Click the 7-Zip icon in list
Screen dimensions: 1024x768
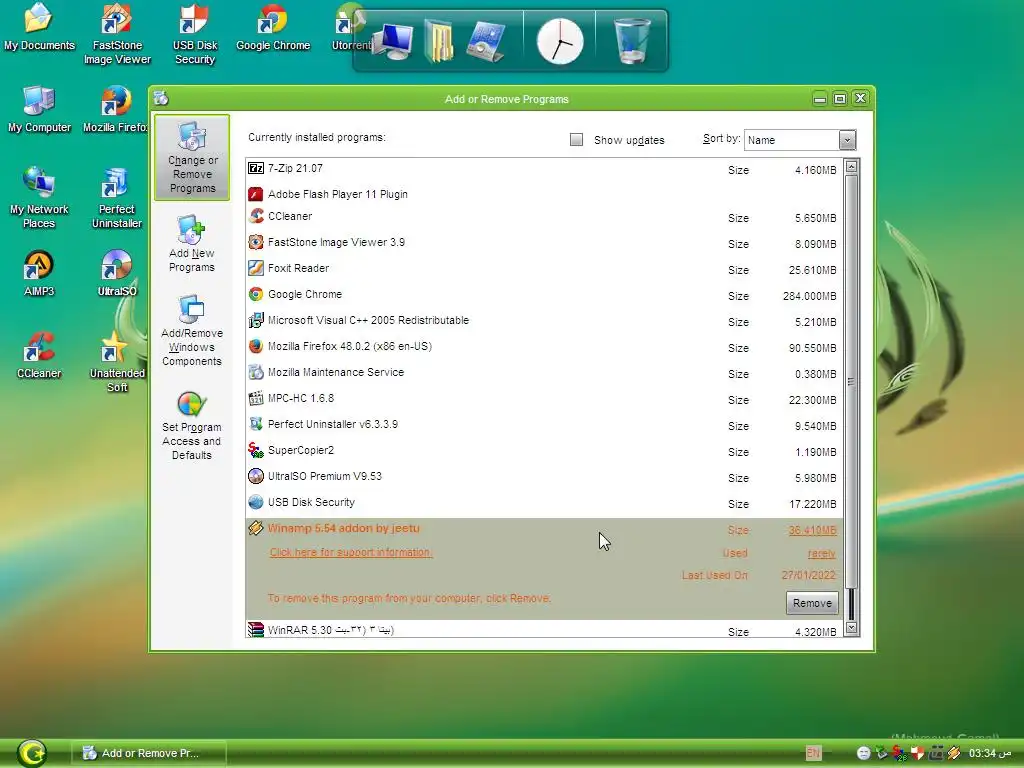tap(256, 168)
